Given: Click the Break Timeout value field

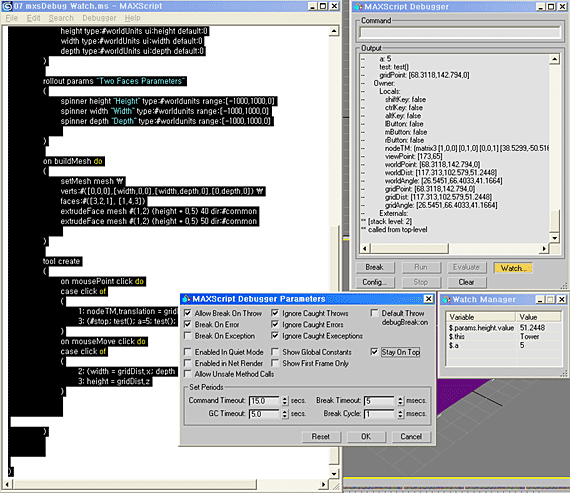Looking at the screenshot, I should [380, 401].
